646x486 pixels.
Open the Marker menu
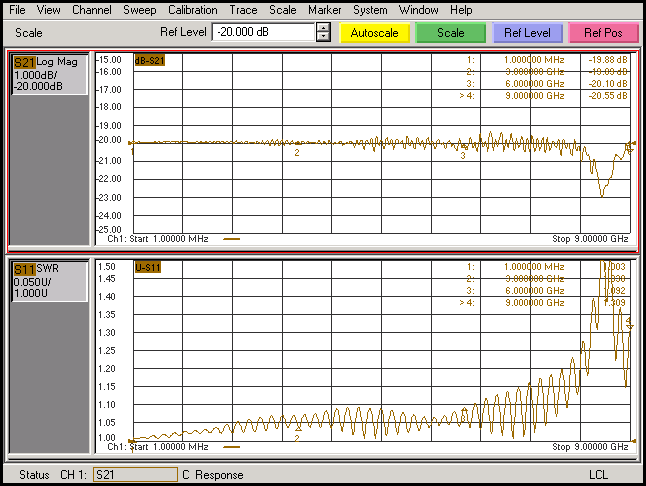coord(325,10)
